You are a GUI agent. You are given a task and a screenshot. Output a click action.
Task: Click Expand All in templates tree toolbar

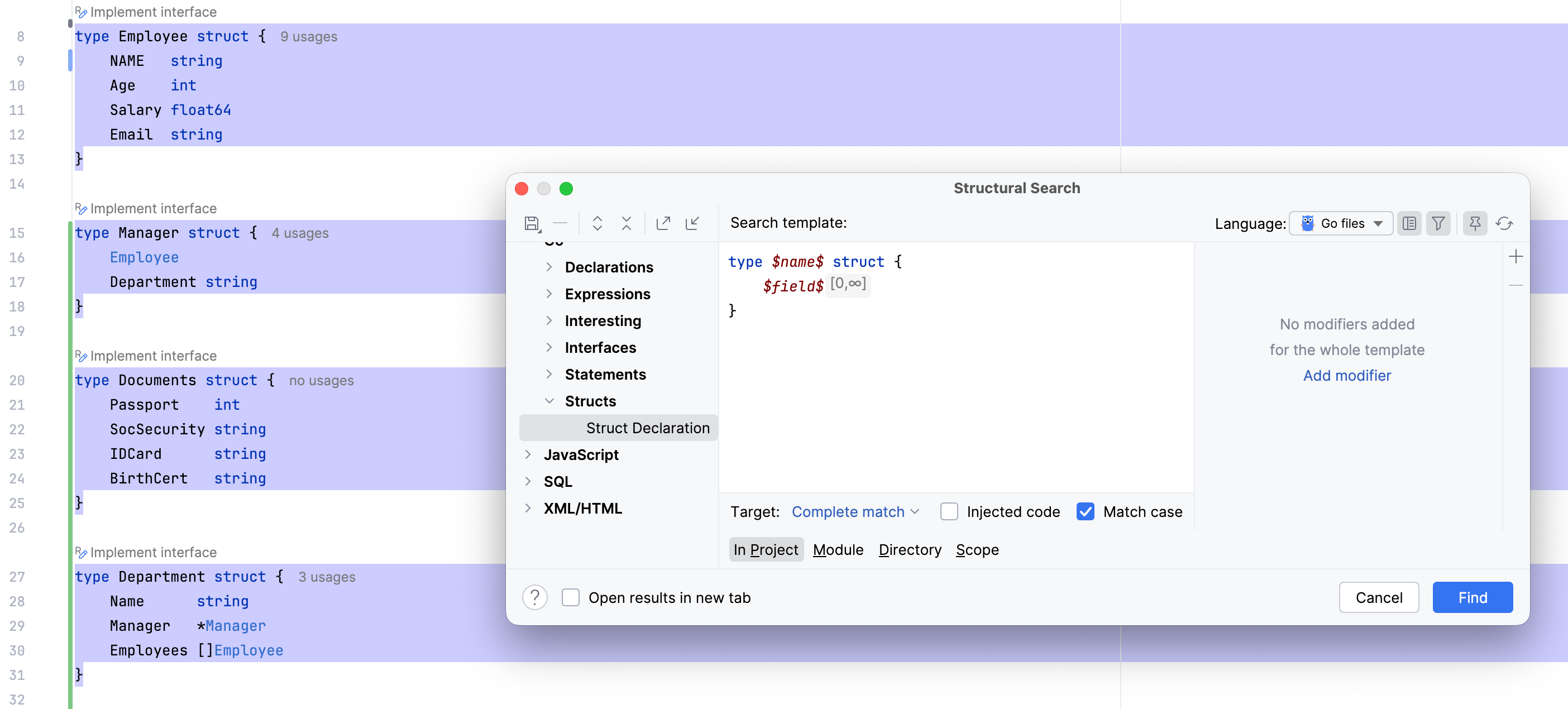tap(597, 223)
